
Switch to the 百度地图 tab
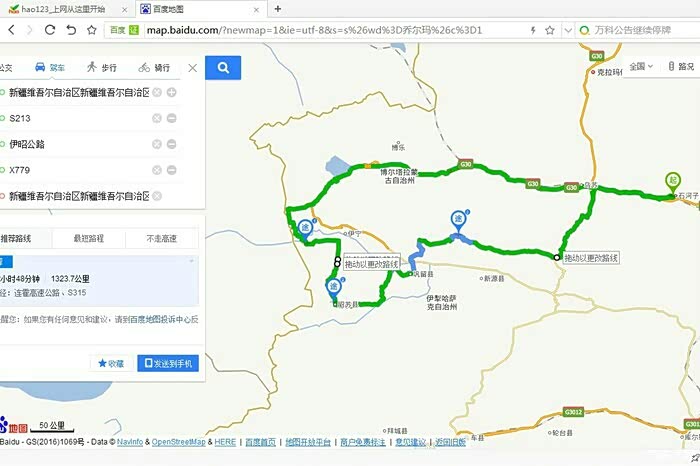coord(200,9)
